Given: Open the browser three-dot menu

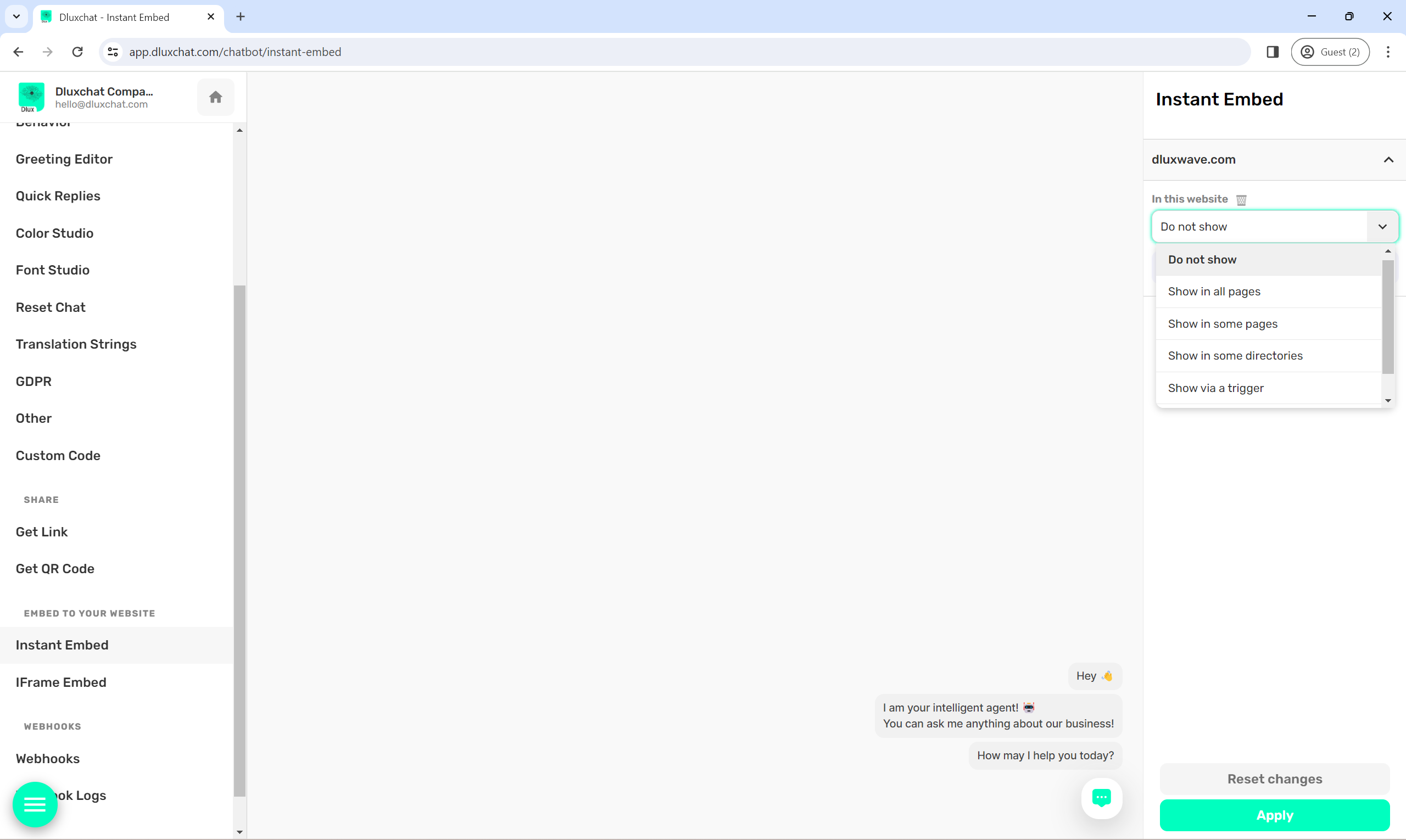Looking at the screenshot, I should [x=1387, y=52].
